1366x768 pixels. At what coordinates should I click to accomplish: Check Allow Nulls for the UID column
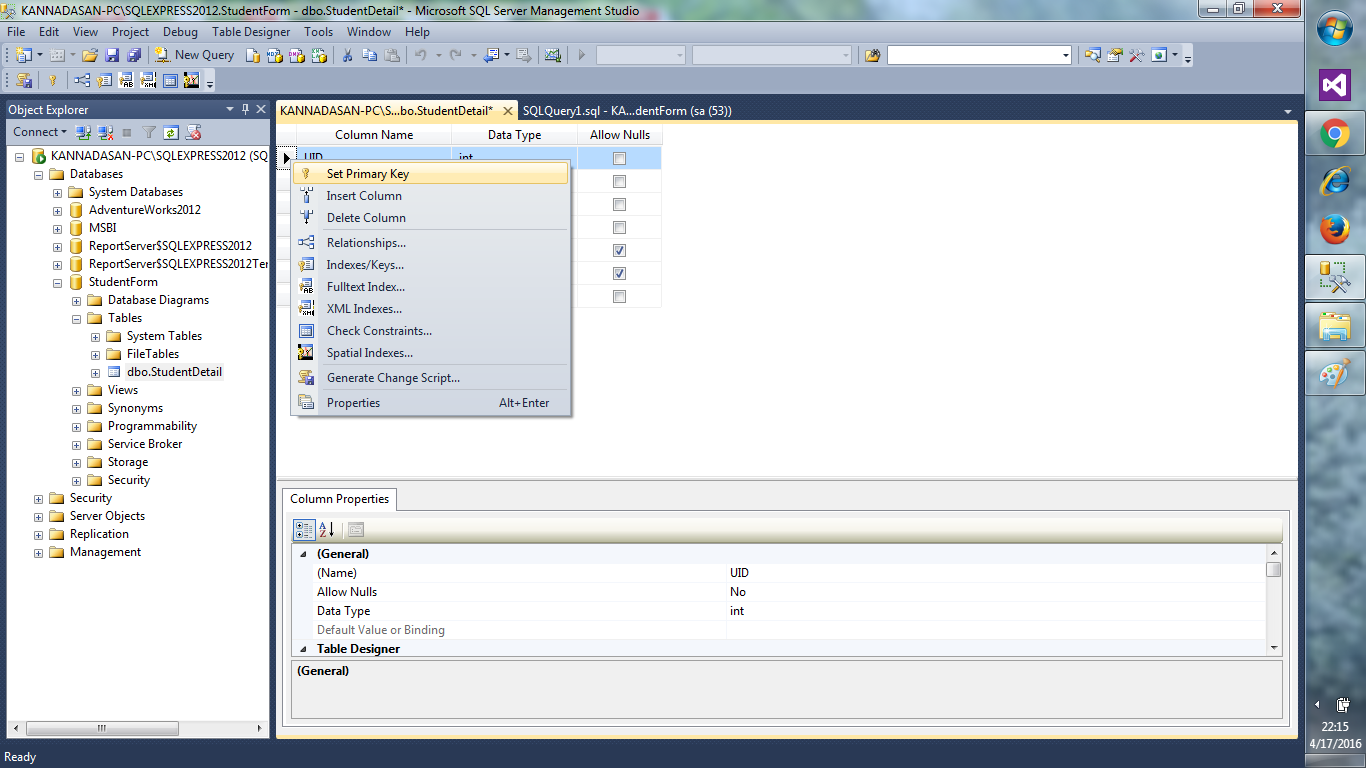[x=618, y=157]
